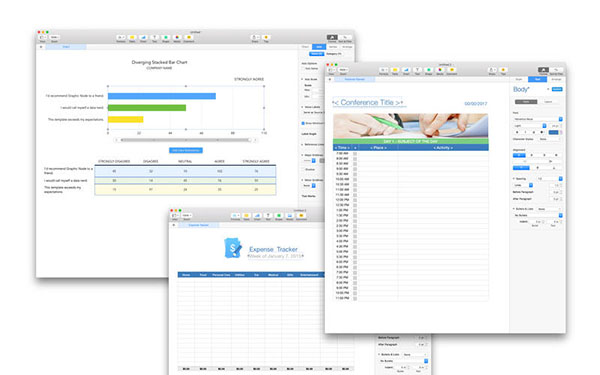Open Lines spacing type dropdown
This screenshot has width=600, height=375.
(523, 185)
